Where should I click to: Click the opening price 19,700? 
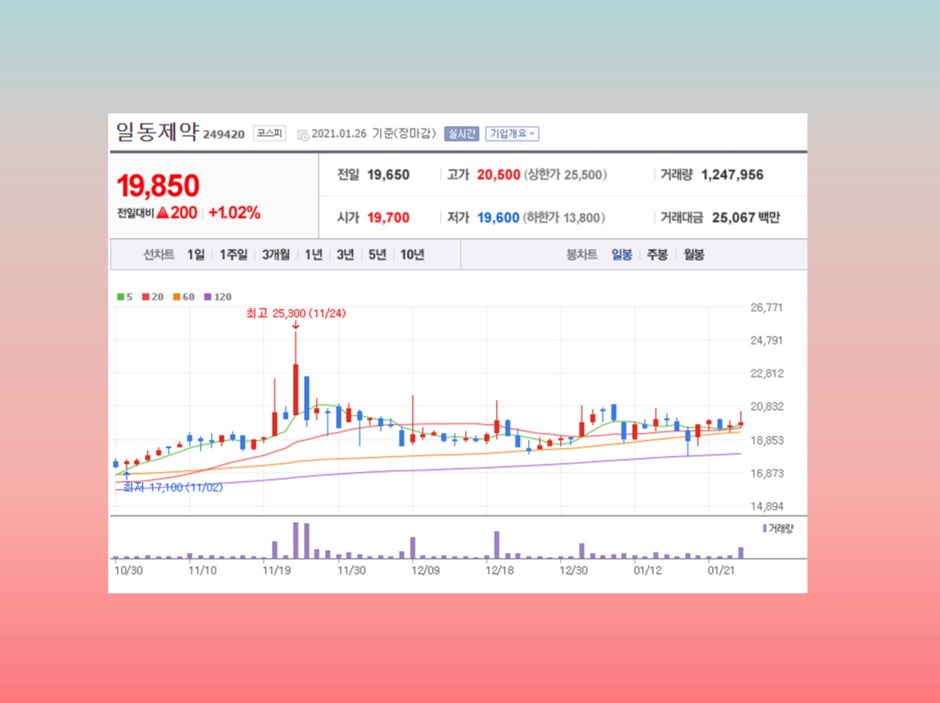(x=388, y=218)
